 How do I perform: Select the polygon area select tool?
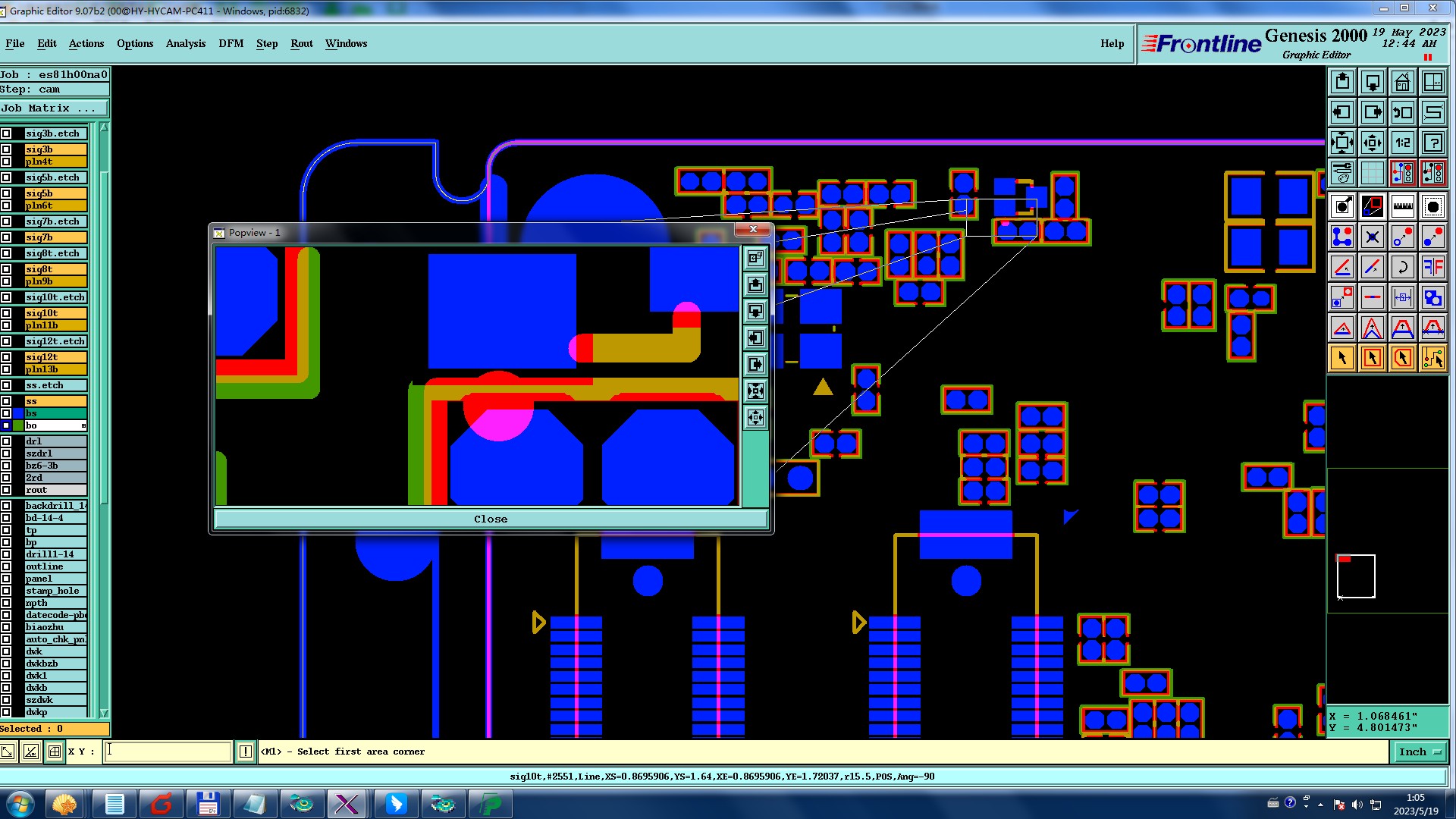(1403, 358)
